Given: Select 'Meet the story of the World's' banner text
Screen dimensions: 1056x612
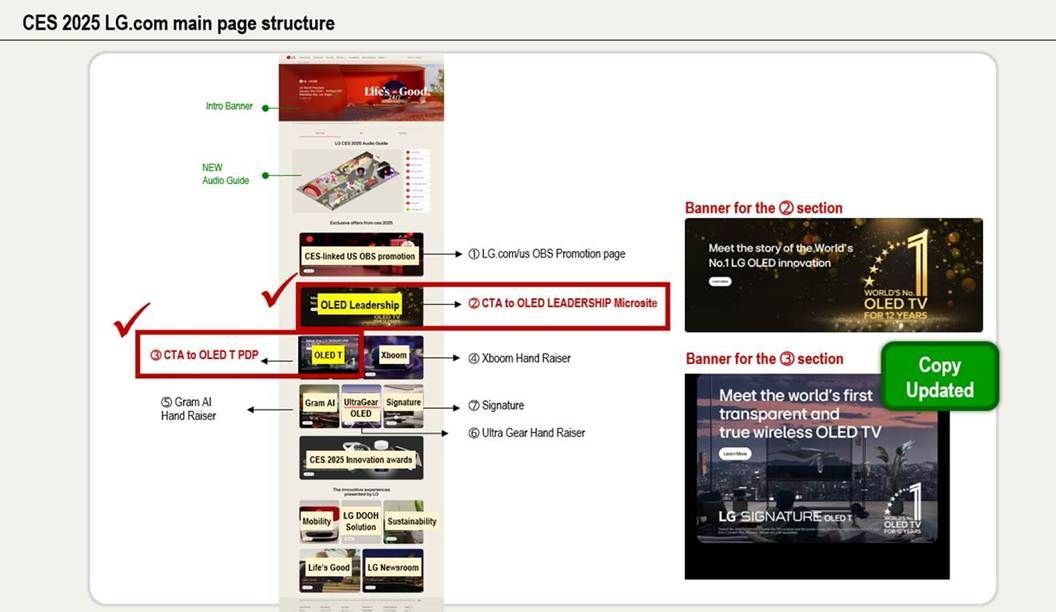Looking at the screenshot, I should point(781,248).
